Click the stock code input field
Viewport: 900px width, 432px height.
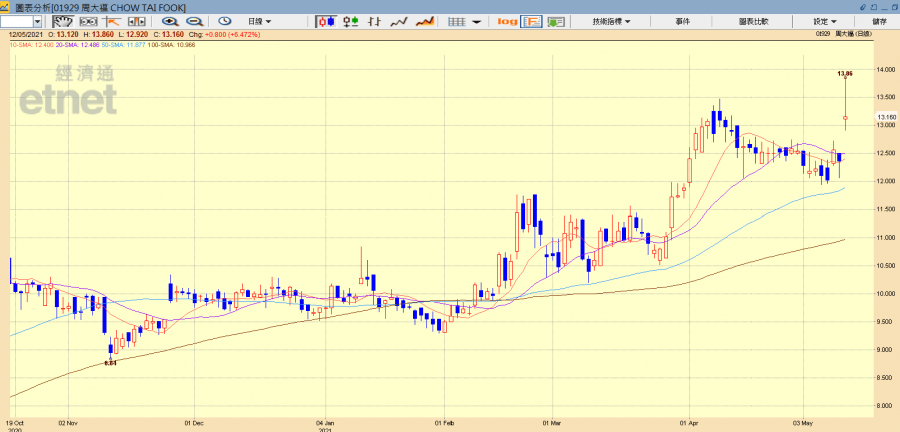coord(17,21)
